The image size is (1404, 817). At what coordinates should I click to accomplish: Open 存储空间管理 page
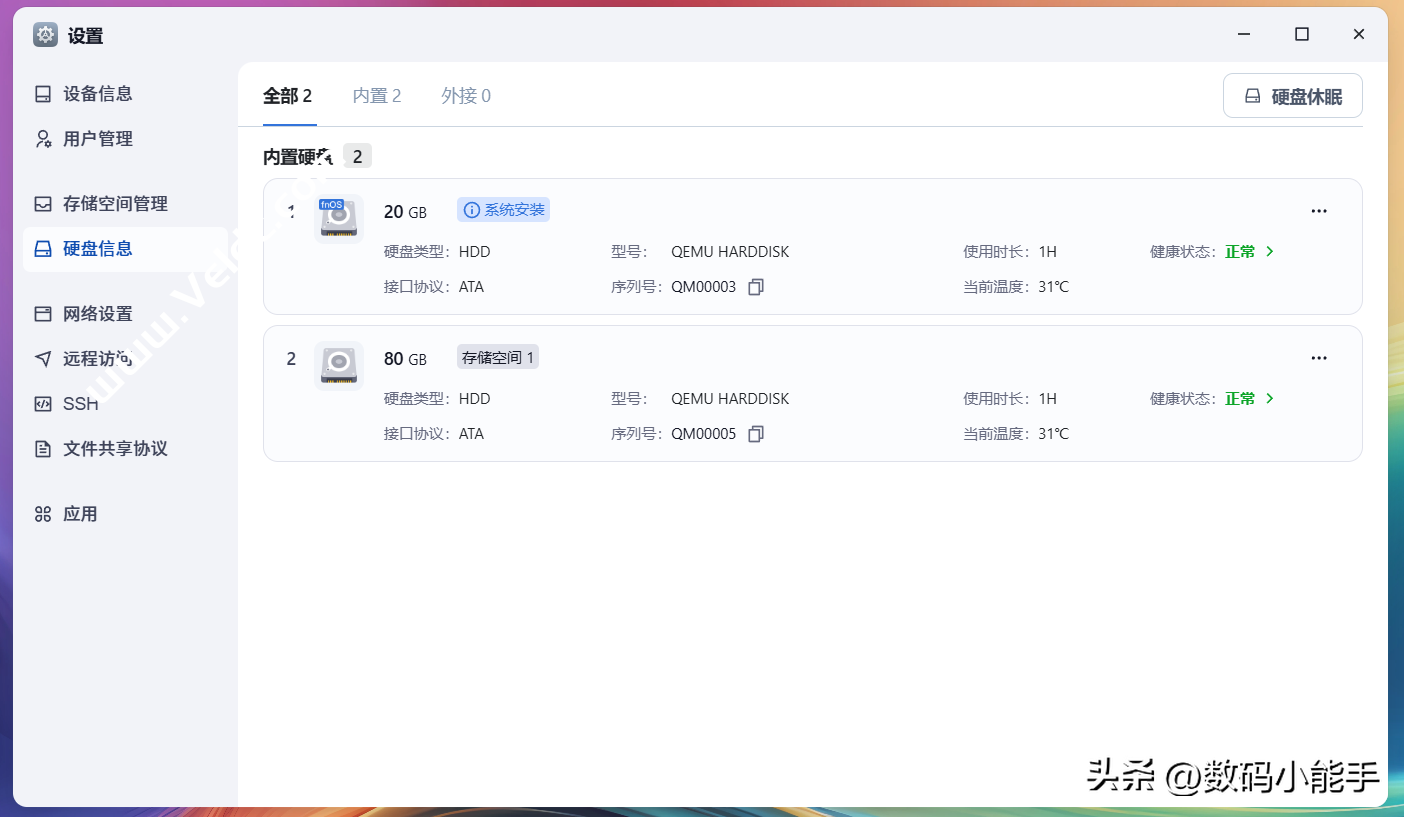(114, 204)
